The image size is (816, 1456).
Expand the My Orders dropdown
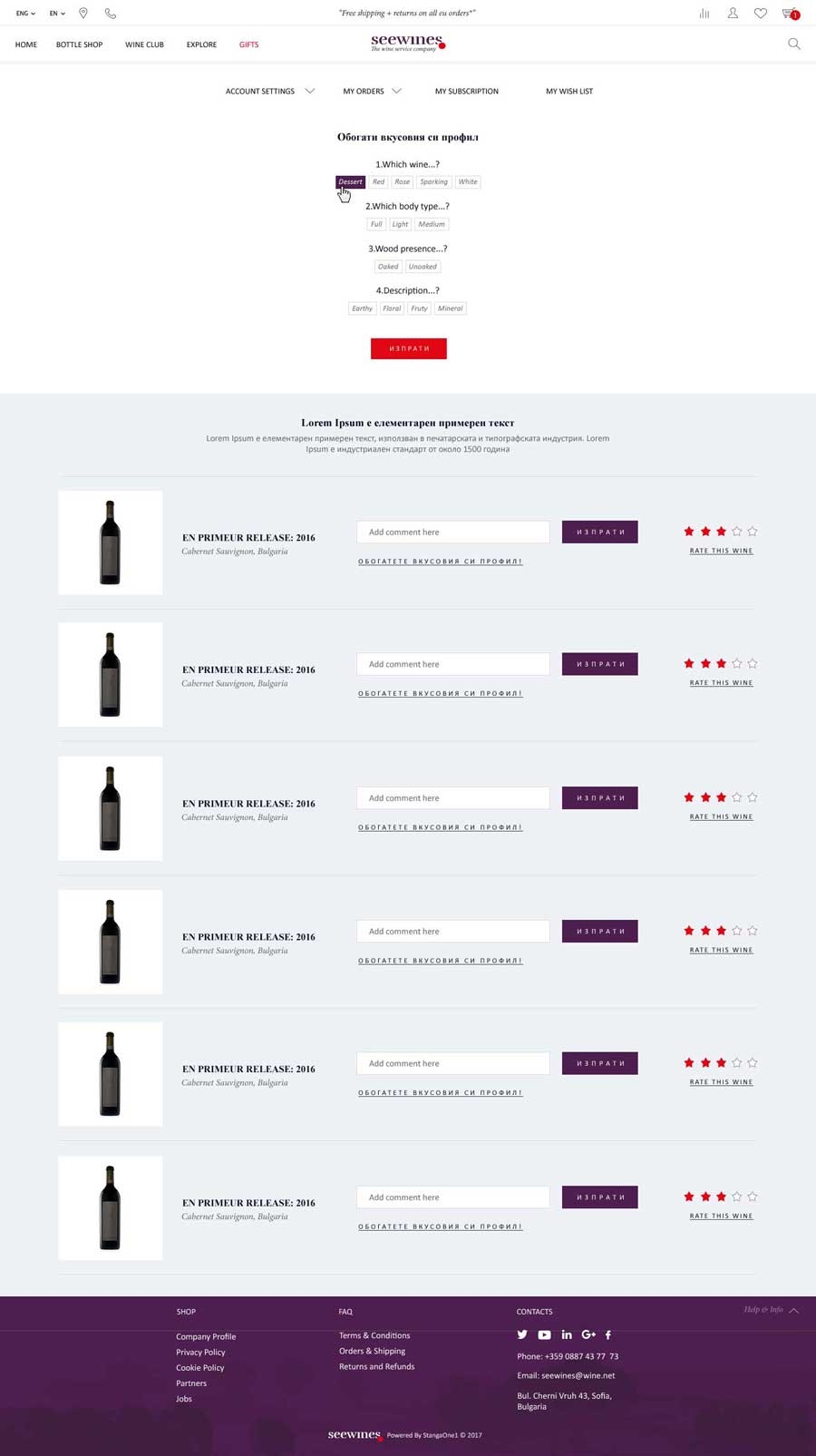(372, 92)
